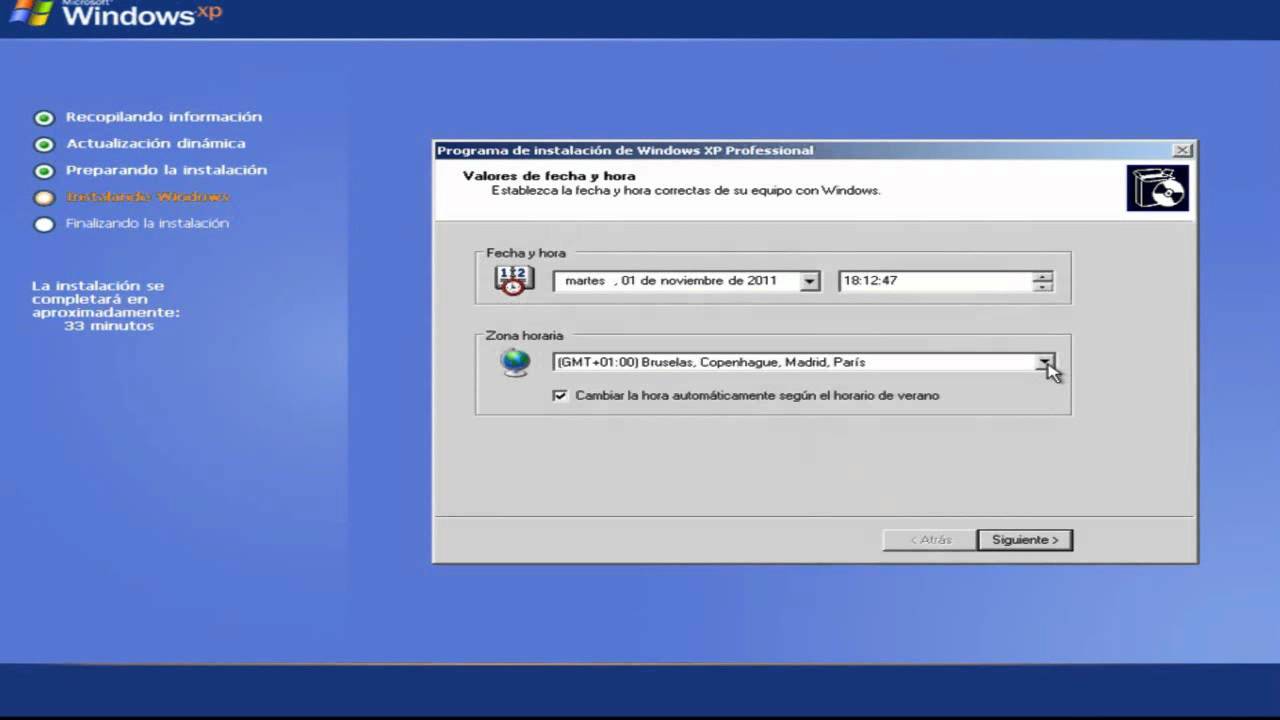Screen dimensions: 1280x720
Task: Click the time field showing 18:12:47
Action: click(935, 281)
